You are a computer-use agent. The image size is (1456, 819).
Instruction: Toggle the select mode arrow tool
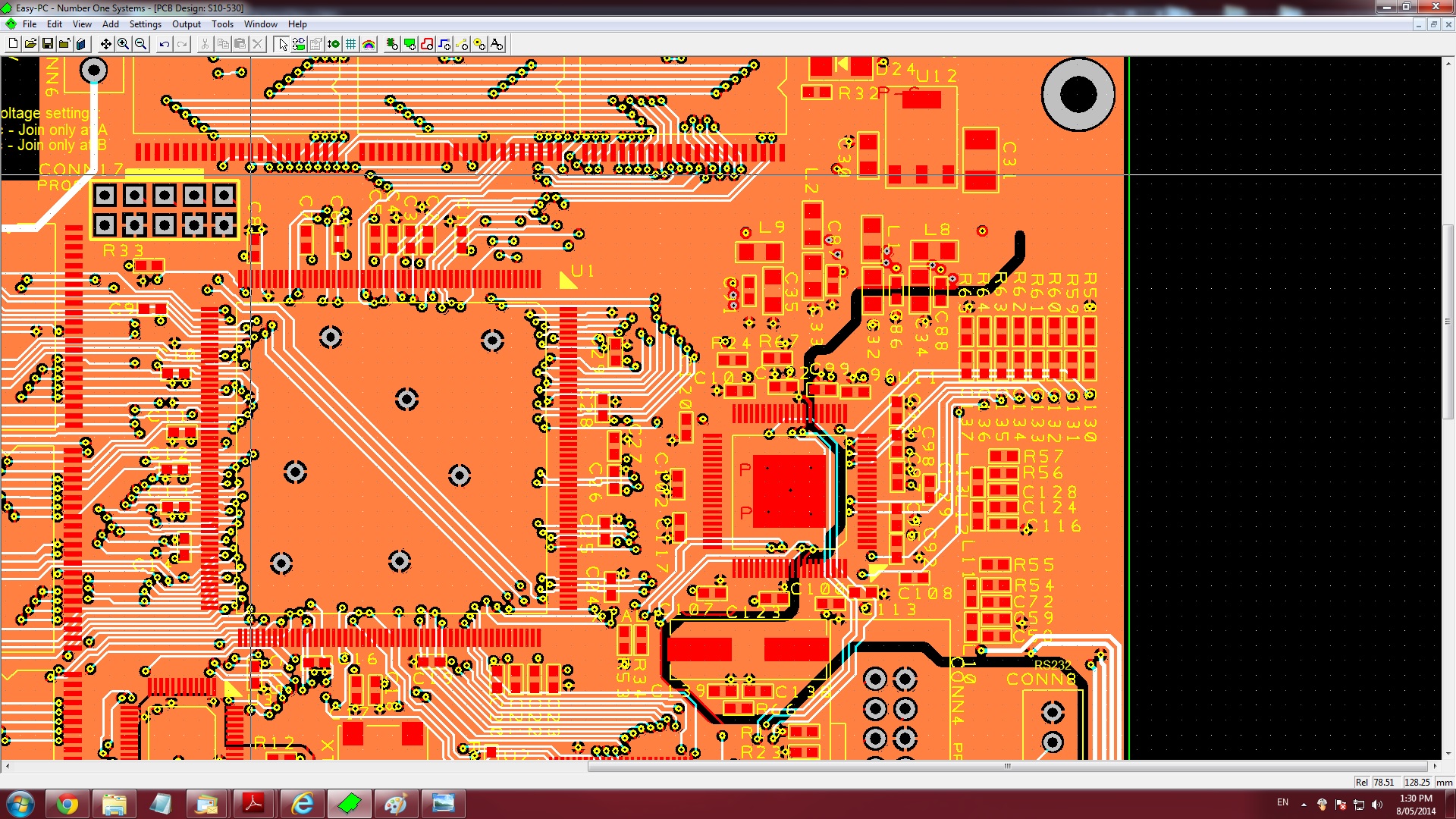(282, 44)
